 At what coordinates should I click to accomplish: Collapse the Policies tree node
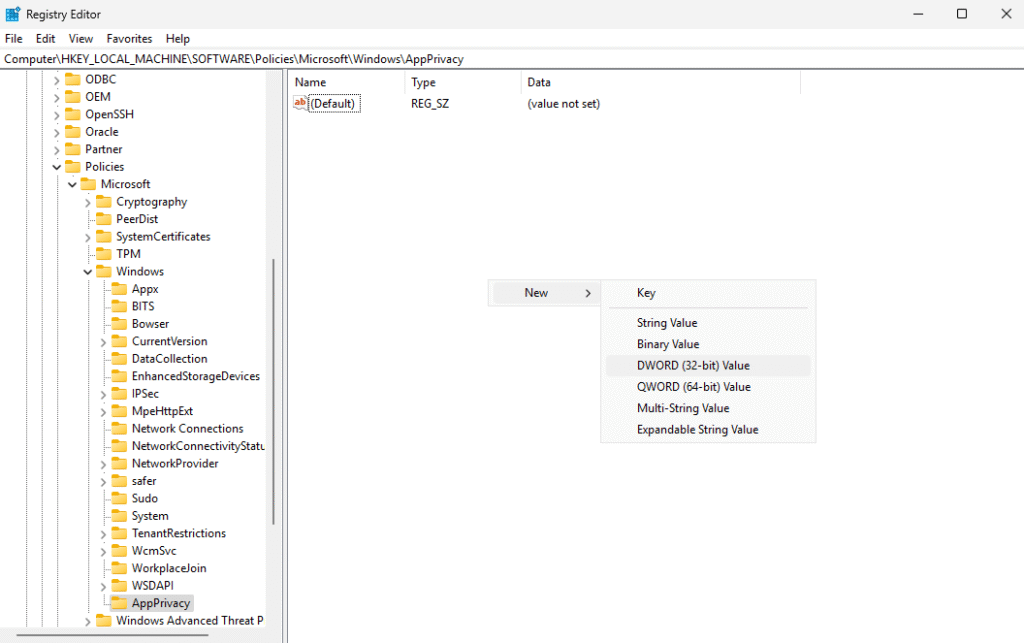click(56, 167)
